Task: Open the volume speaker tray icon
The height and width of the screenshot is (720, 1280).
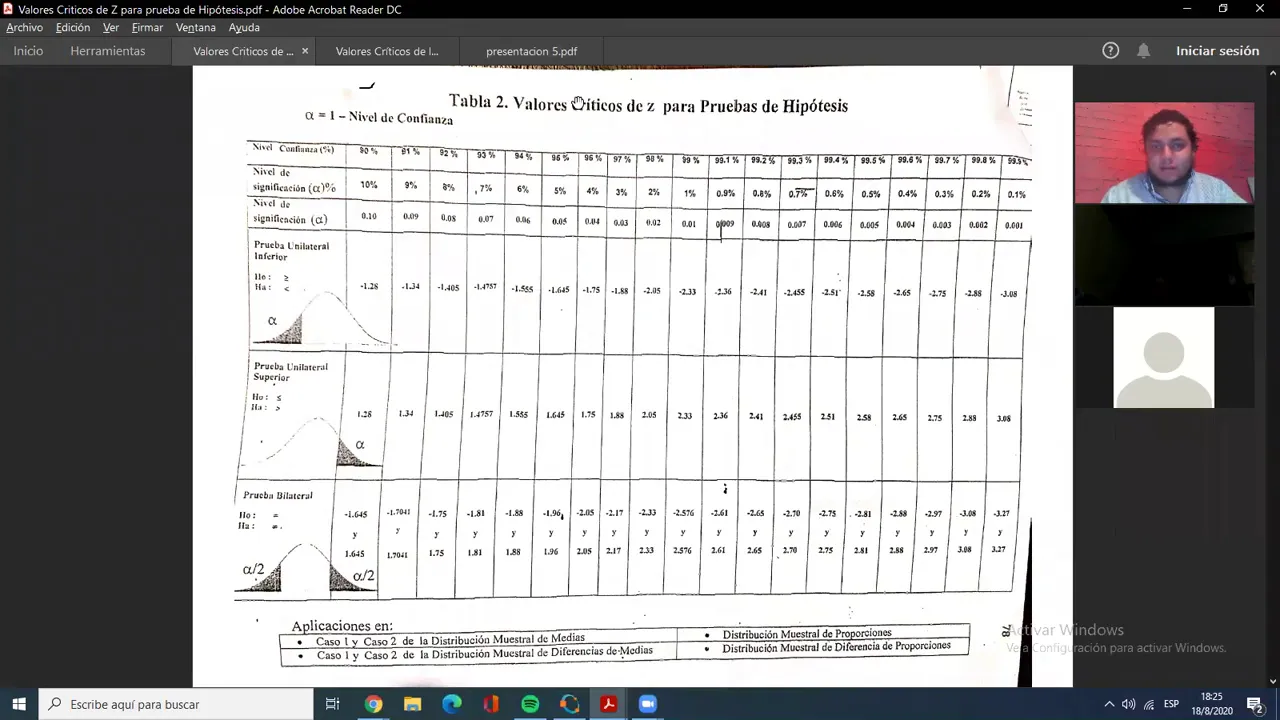Action: point(1129,704)
